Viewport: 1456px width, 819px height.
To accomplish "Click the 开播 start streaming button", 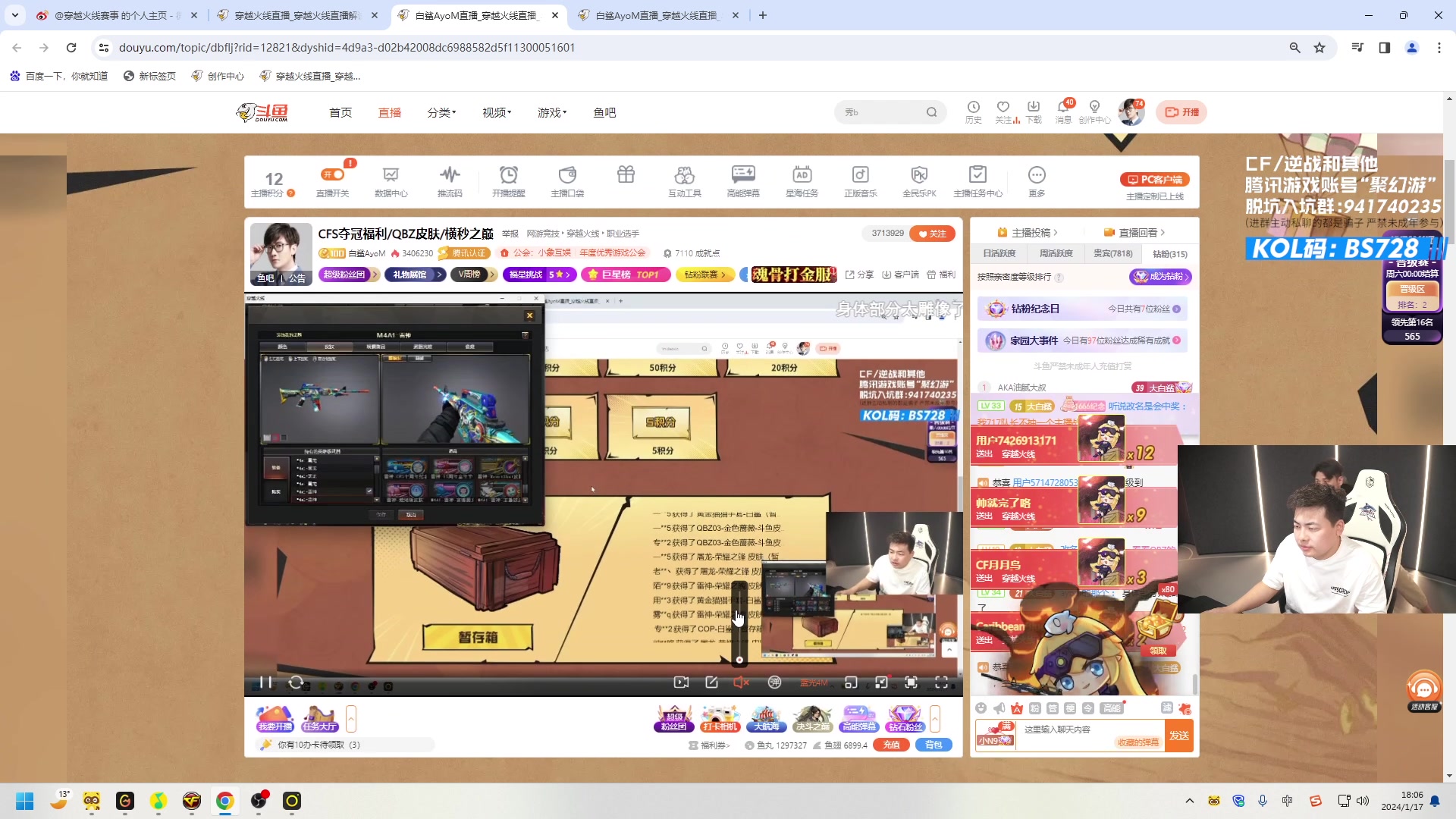I will (x=1181, y=112).
